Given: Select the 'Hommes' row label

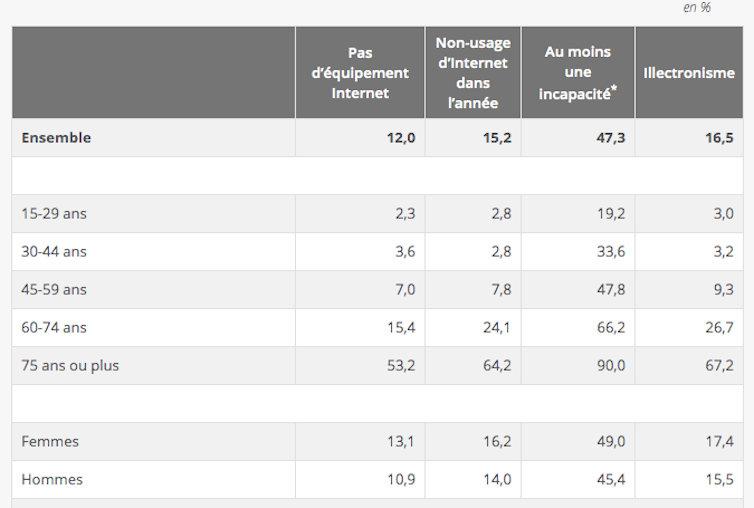Looking at the screenshot, I should 52,480.
